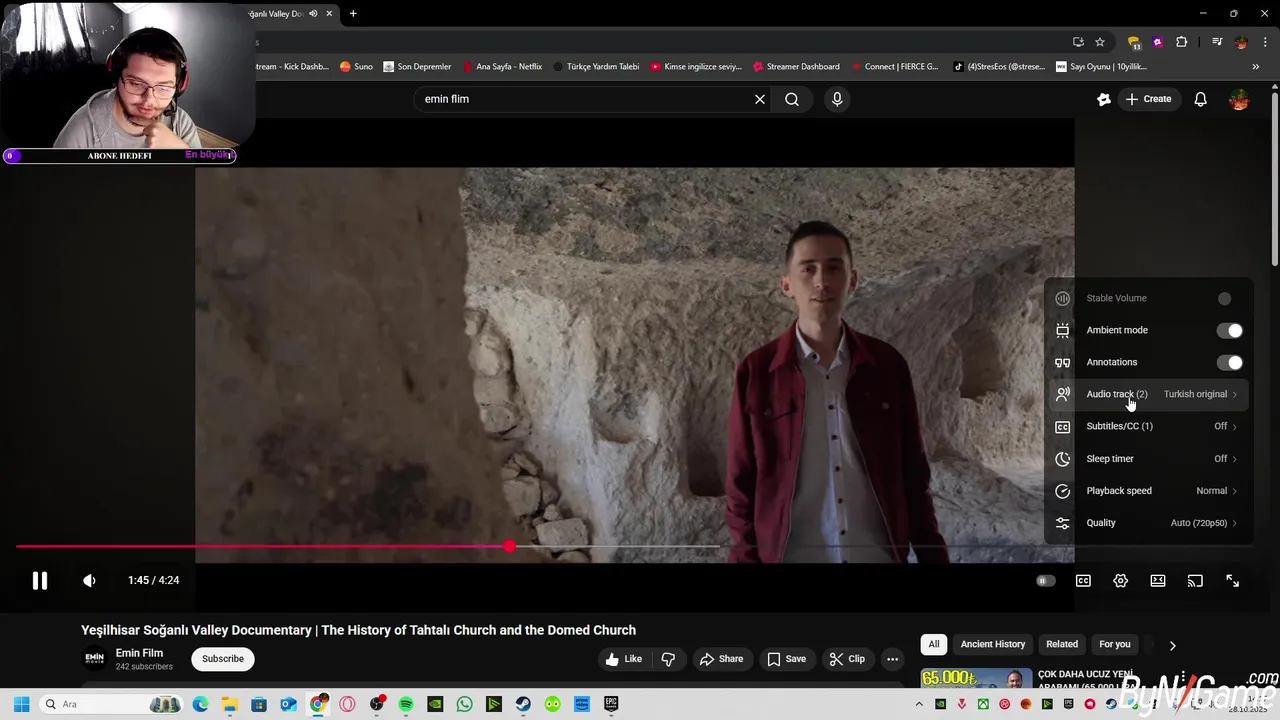
Task: Mute the tab via its speaker icon
Action: pos(313,14)
